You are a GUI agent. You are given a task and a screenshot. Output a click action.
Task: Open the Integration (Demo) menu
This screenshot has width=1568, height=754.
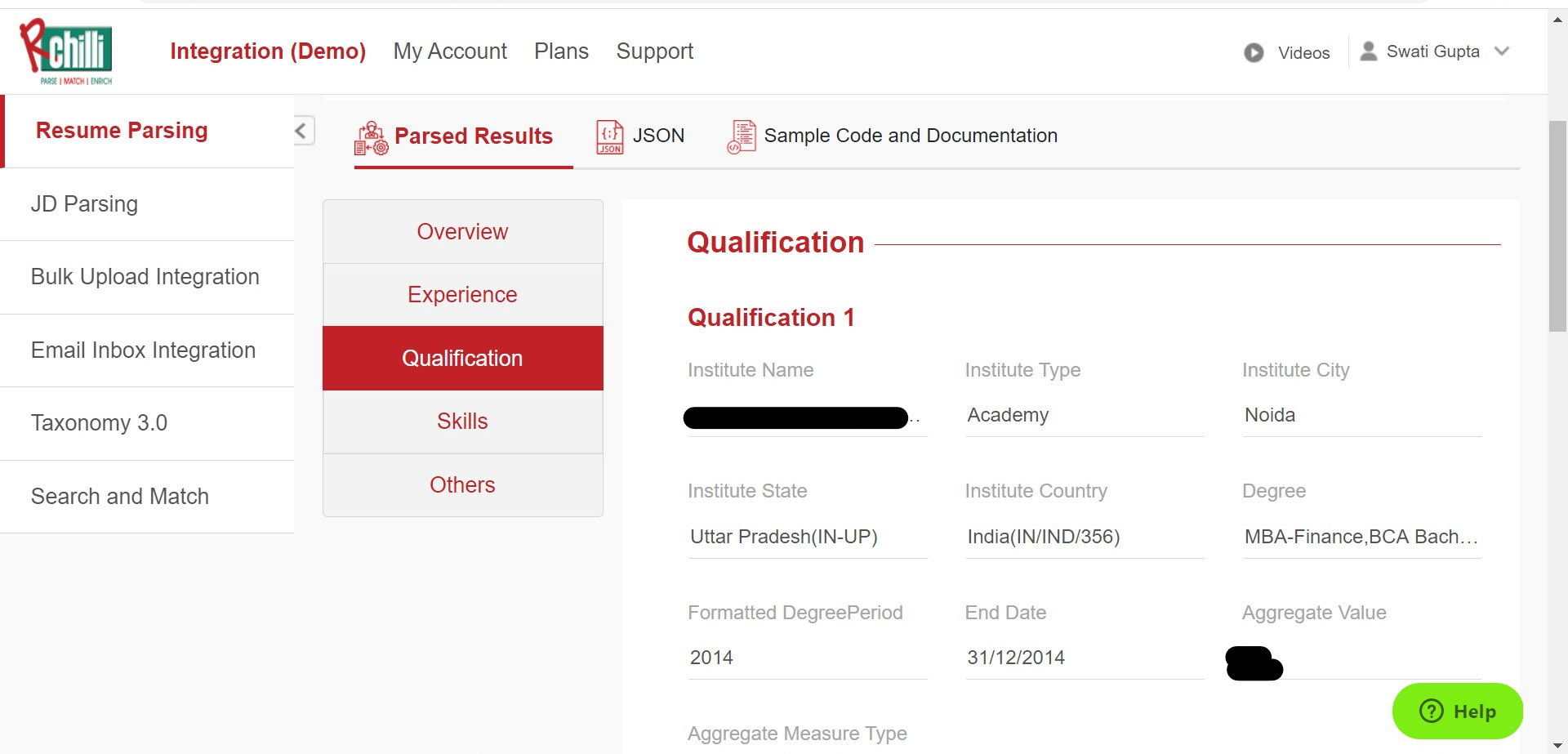[x=268, y=51]
